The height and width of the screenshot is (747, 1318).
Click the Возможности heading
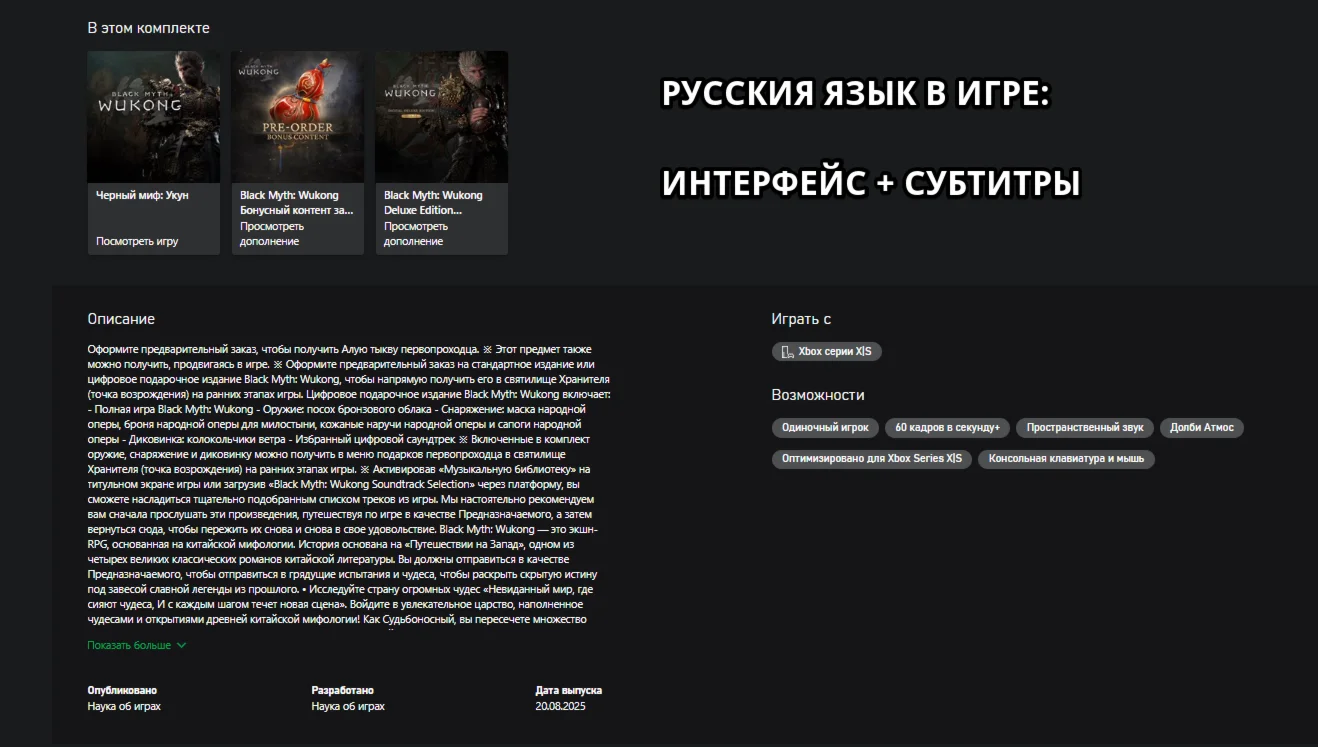click(818, 395)
